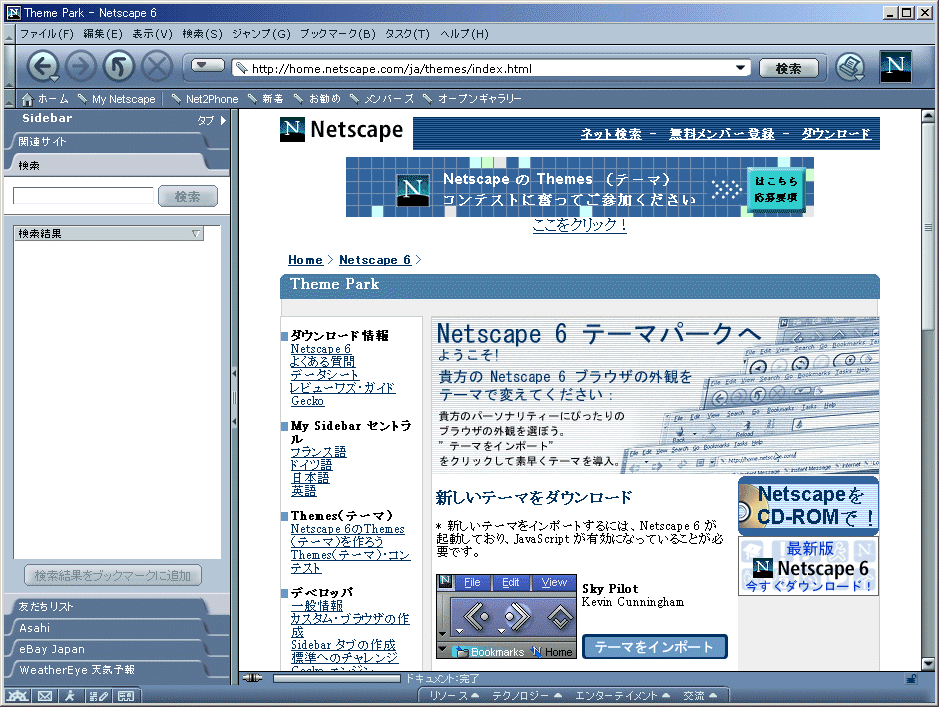Open the My Netscape bookmark
The width and height of the screenshot is (939, 707).
pos(116,99)
